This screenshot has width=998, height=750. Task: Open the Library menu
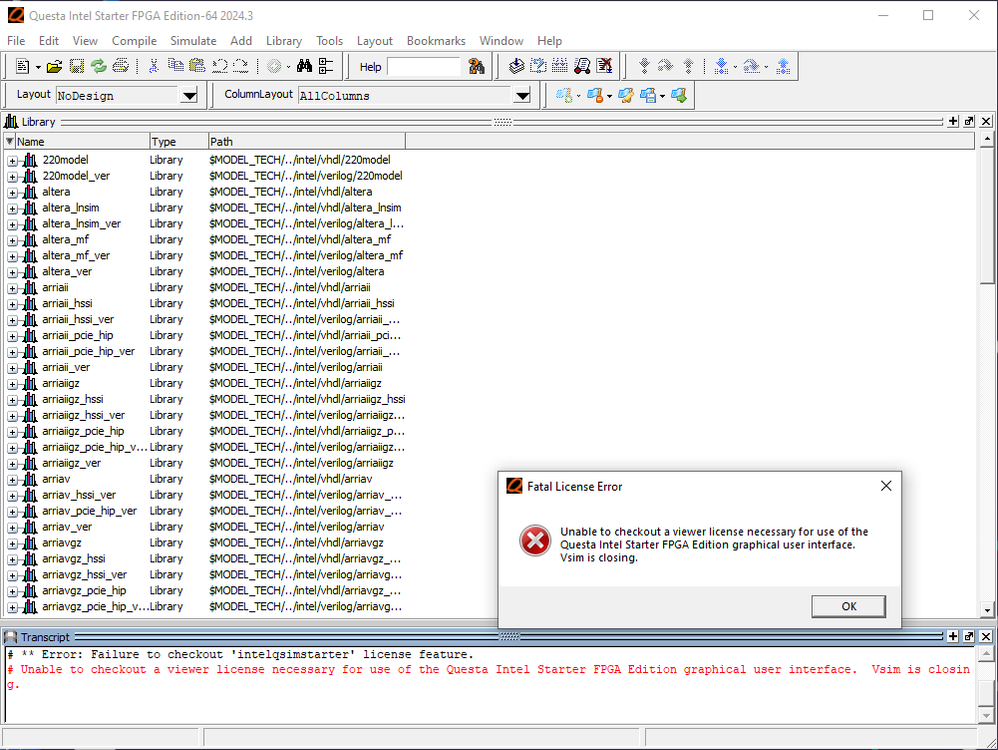point(284,41)
